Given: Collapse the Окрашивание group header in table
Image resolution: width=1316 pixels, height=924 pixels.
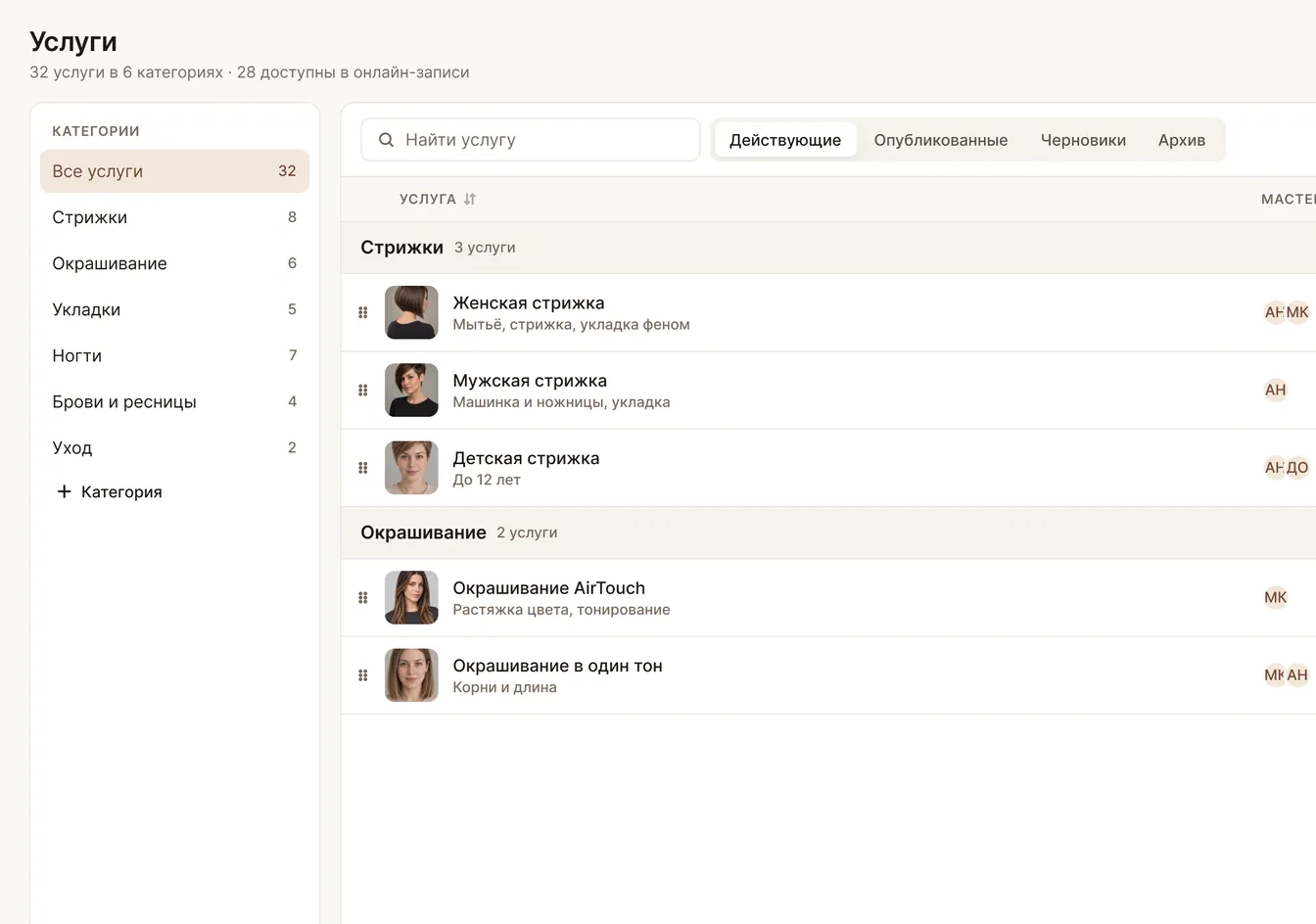Looking at the screenshot, I should coord(828,532).
